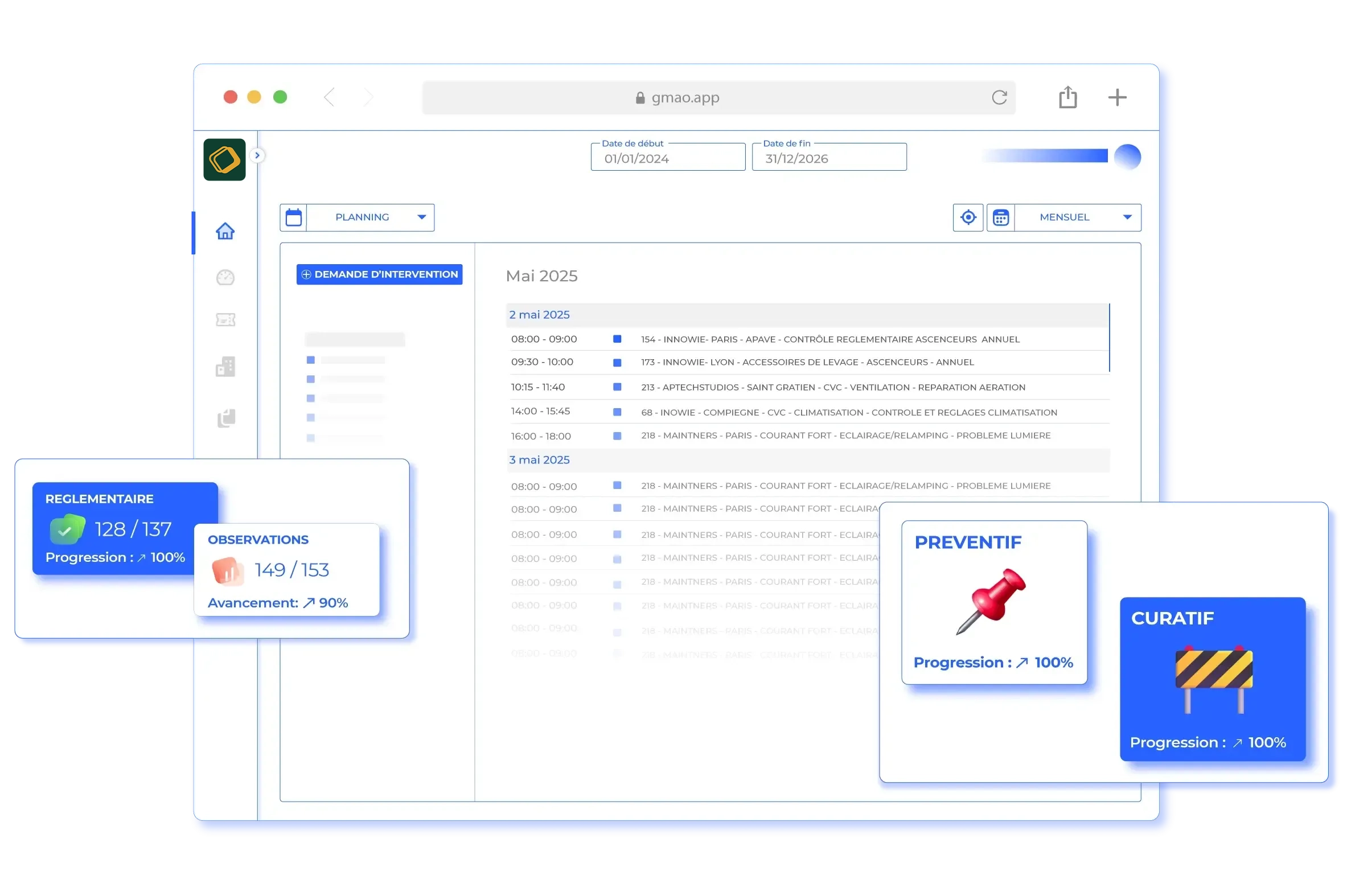Open the ticket icon in sidebar

point(225,320)
